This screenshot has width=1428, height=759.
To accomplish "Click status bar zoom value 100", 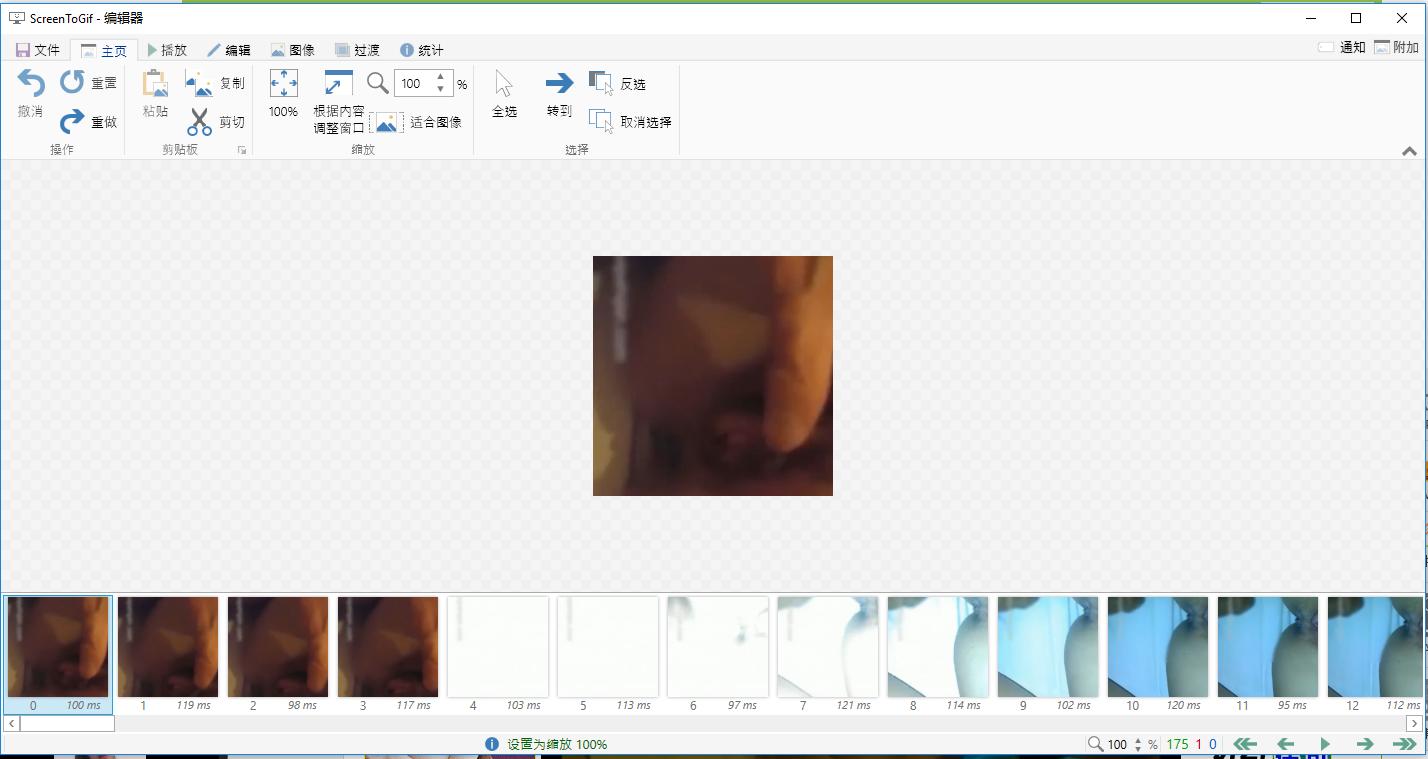I will [x=1118, y=744].
